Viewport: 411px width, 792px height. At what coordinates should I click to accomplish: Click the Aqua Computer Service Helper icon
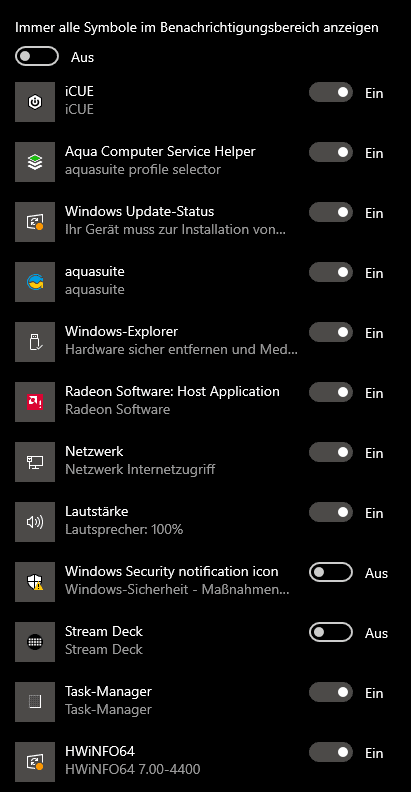(x=35, y=162)
